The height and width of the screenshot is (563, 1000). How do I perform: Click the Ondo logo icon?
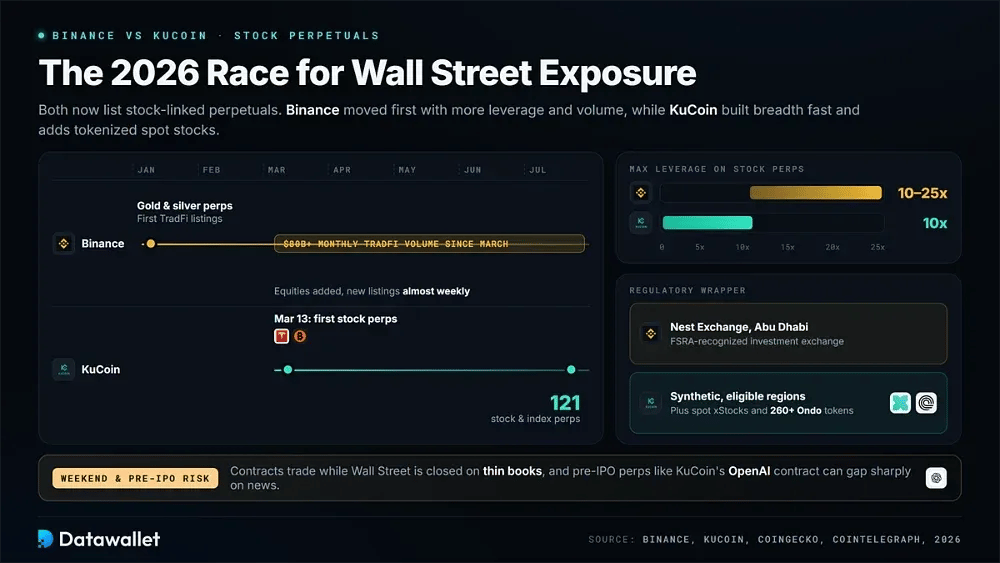click(926, 403)
